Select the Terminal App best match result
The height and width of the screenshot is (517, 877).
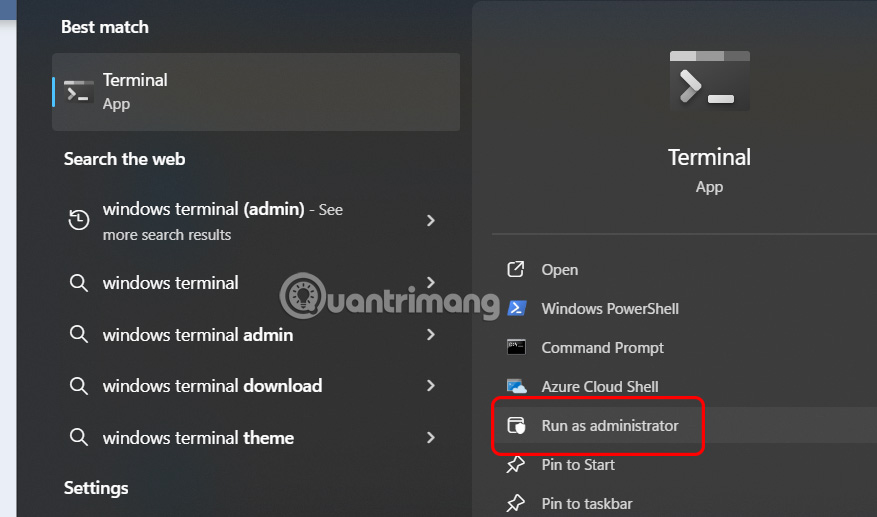tap(255, 91)
